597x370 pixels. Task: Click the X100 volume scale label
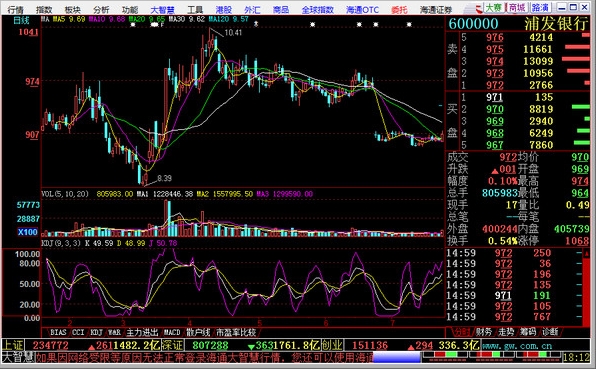(28, 232)
